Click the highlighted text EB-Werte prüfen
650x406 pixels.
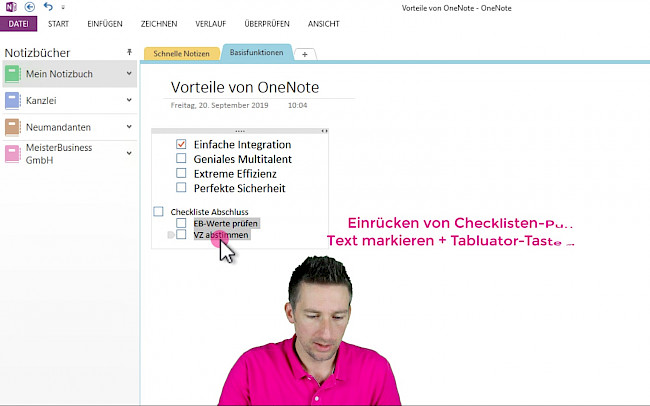click(226, 224)
